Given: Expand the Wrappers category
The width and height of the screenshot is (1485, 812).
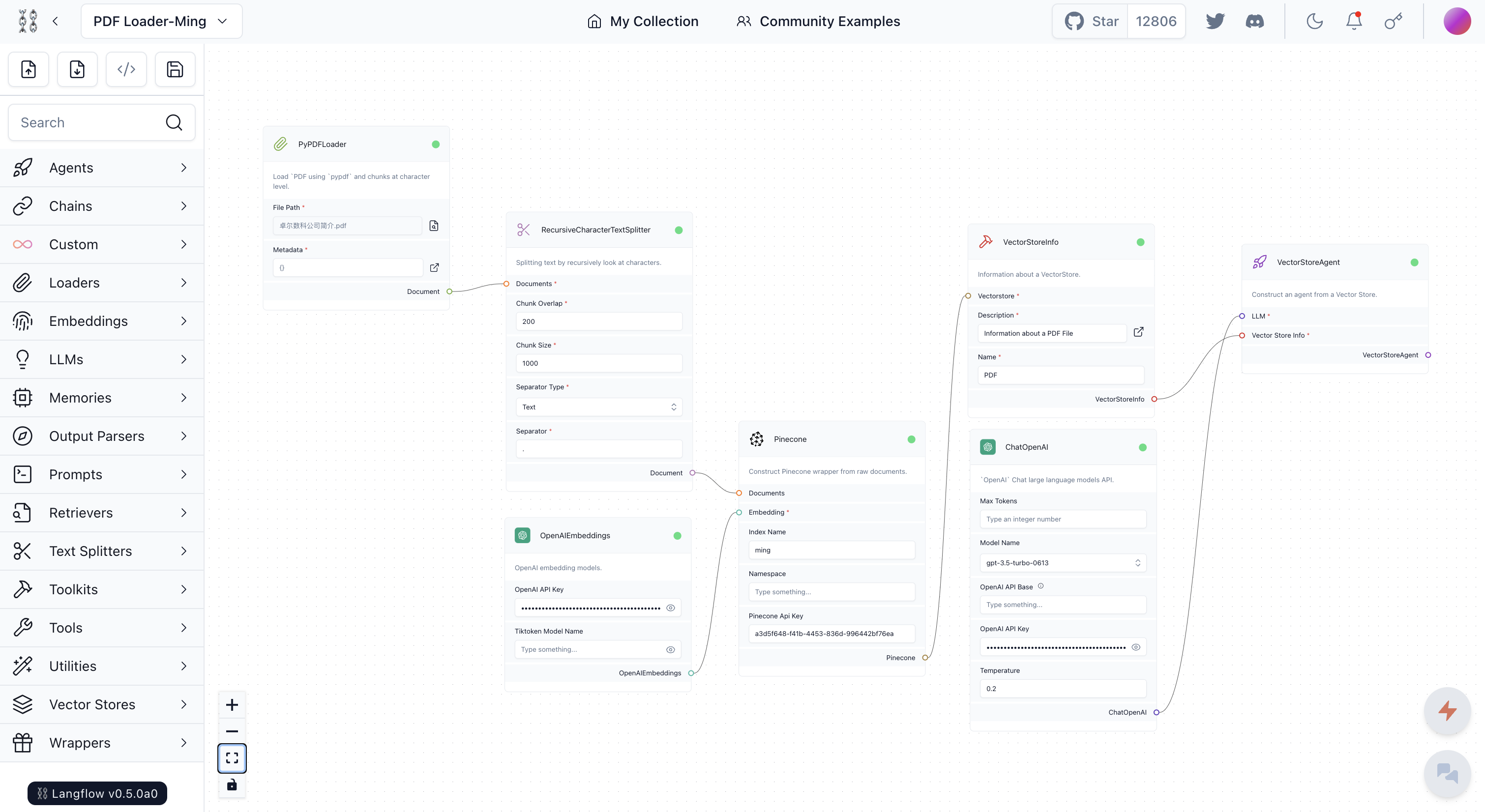Looking at the screenshot, I should [x=101, y=743].
